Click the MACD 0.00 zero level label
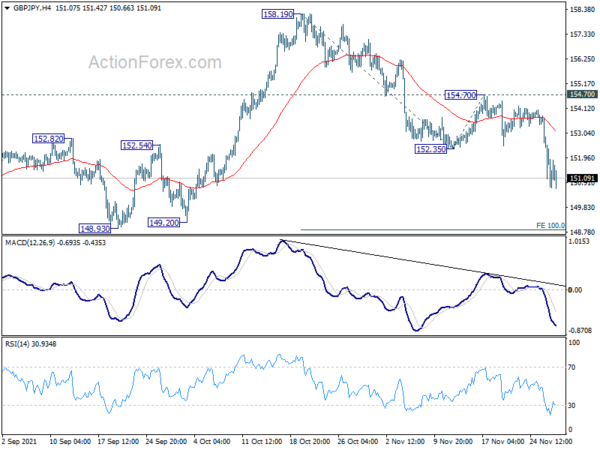 coord(575,290)
